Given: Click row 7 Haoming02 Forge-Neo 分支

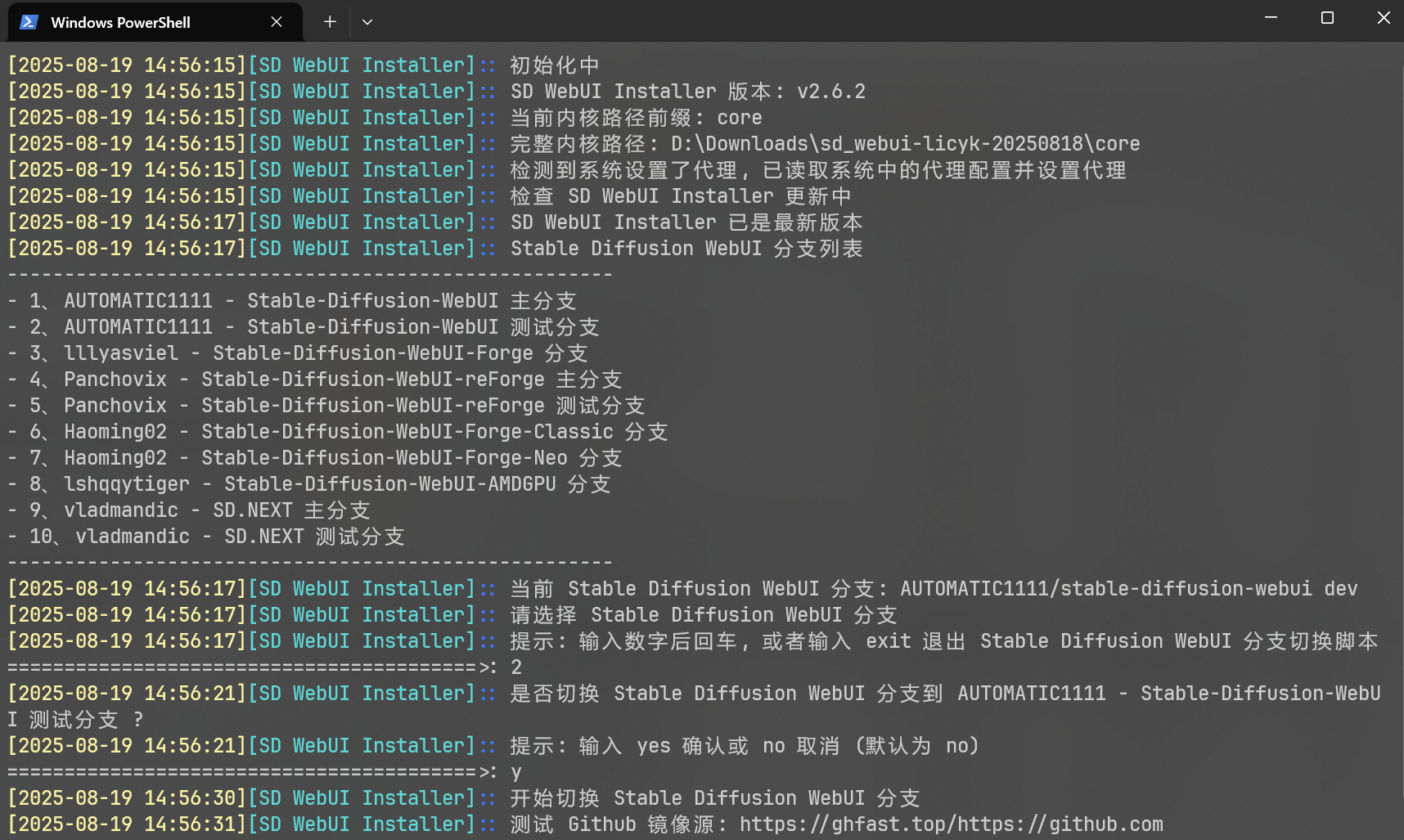Looking at the screenshot, I should click(315, 458).
